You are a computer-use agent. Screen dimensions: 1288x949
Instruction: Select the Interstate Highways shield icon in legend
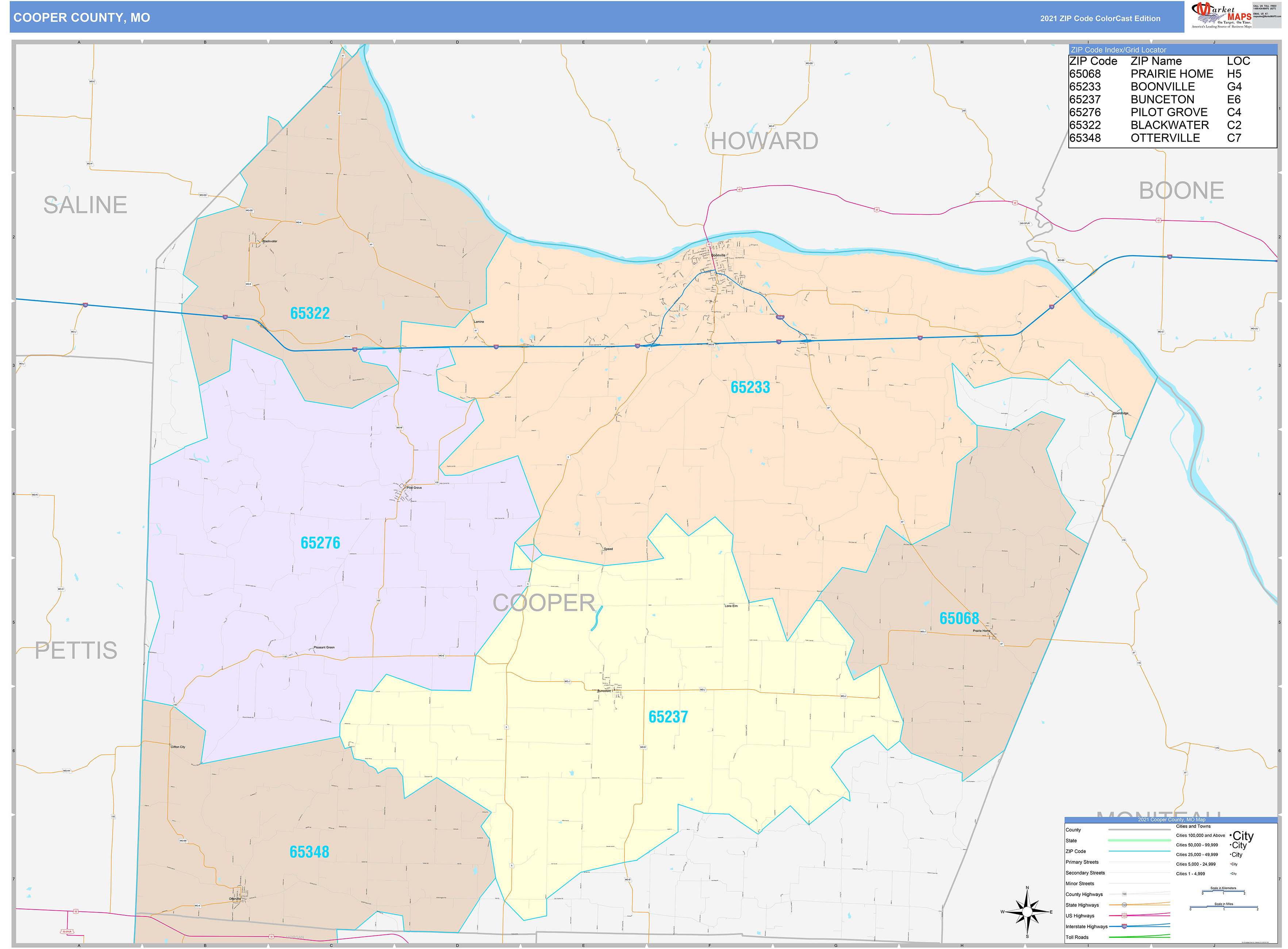pyautogui.click(x=1124, y=927)
